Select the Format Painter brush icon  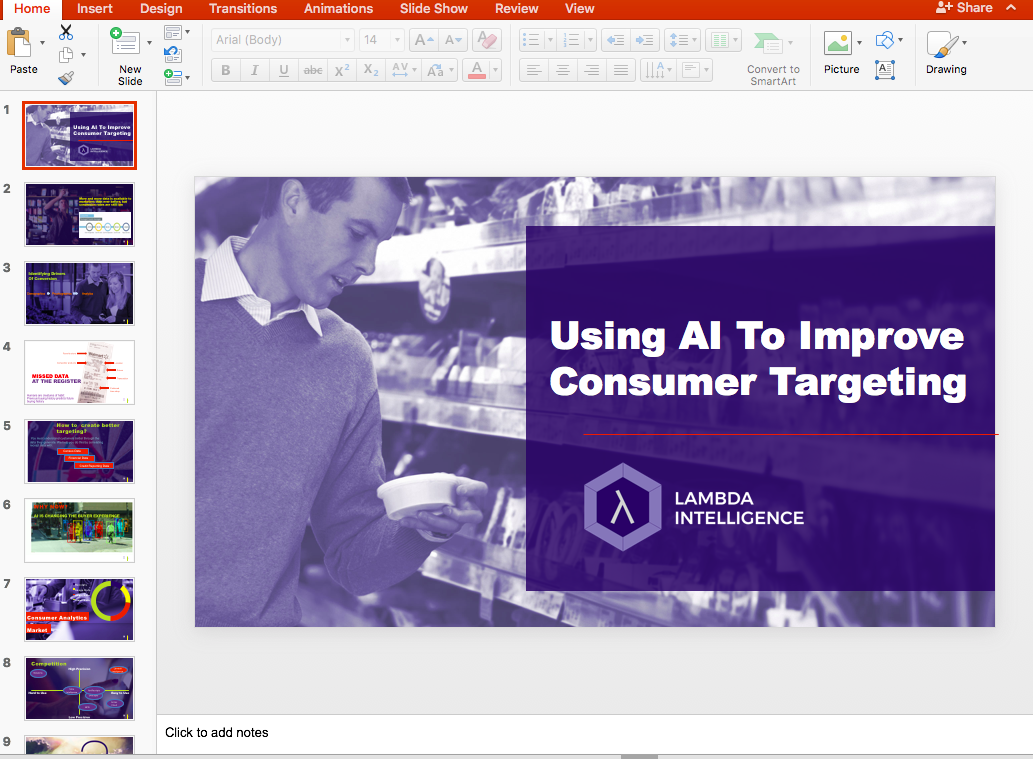(66, 78)
